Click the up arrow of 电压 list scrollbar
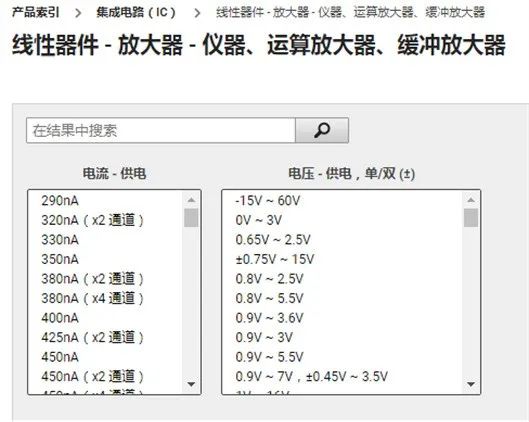Screen dimensions: 529x422 coord(471,200)
